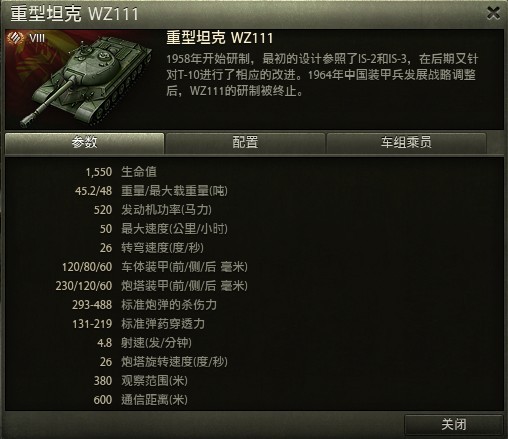Click the 车体装甲 120/80/60 row
This screenshot has height=439, width=508.
click(x=155, y=267)
